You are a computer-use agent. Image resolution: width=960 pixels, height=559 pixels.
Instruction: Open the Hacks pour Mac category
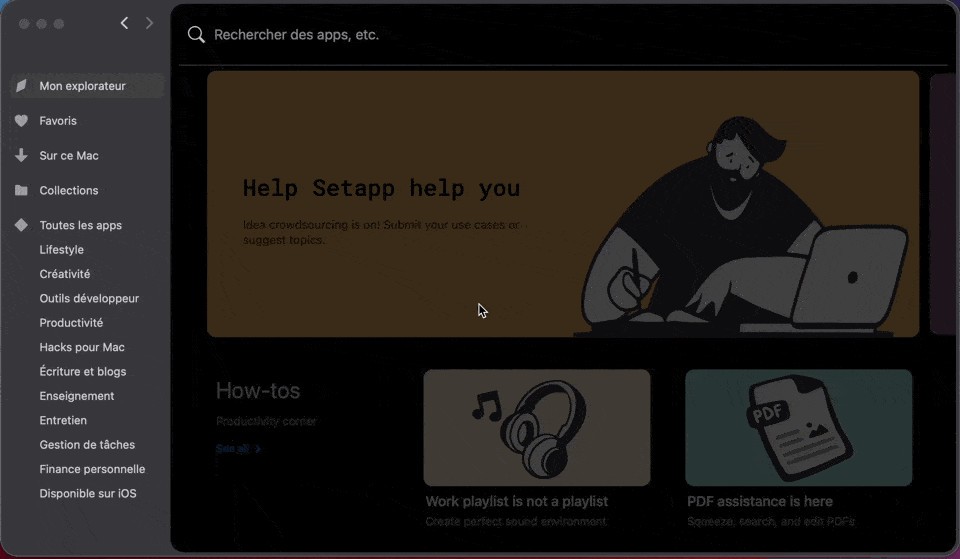click(x=82, y=347)
